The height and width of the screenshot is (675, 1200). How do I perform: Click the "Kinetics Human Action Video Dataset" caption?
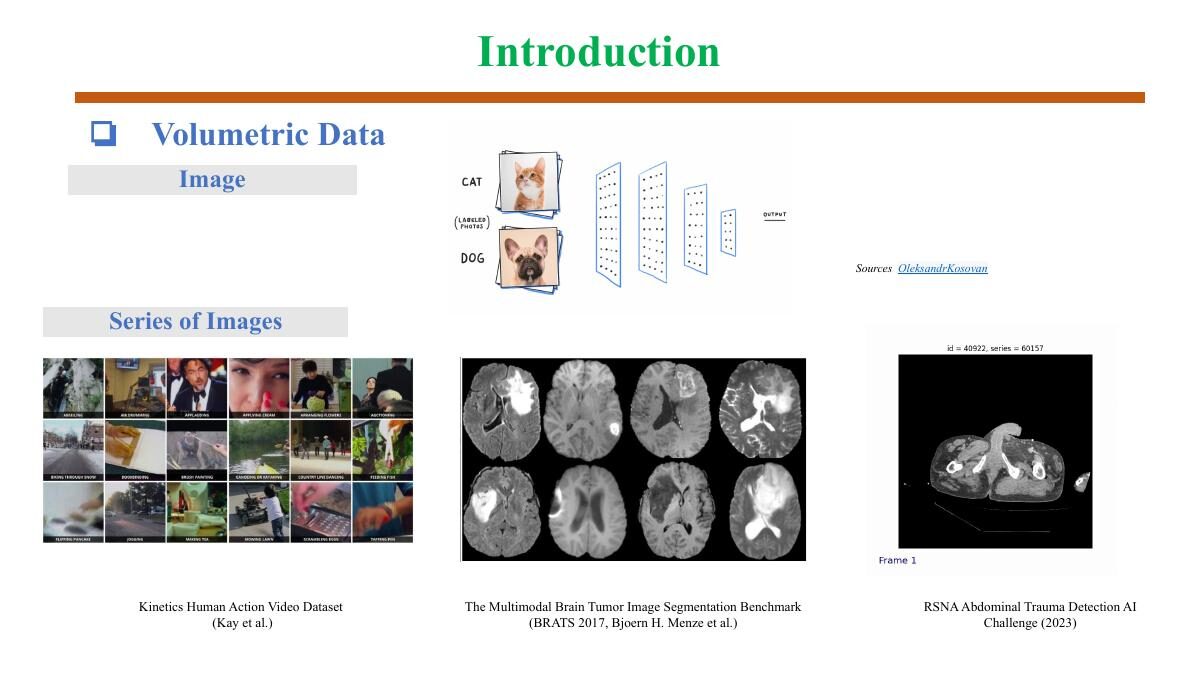pos(241,607)
